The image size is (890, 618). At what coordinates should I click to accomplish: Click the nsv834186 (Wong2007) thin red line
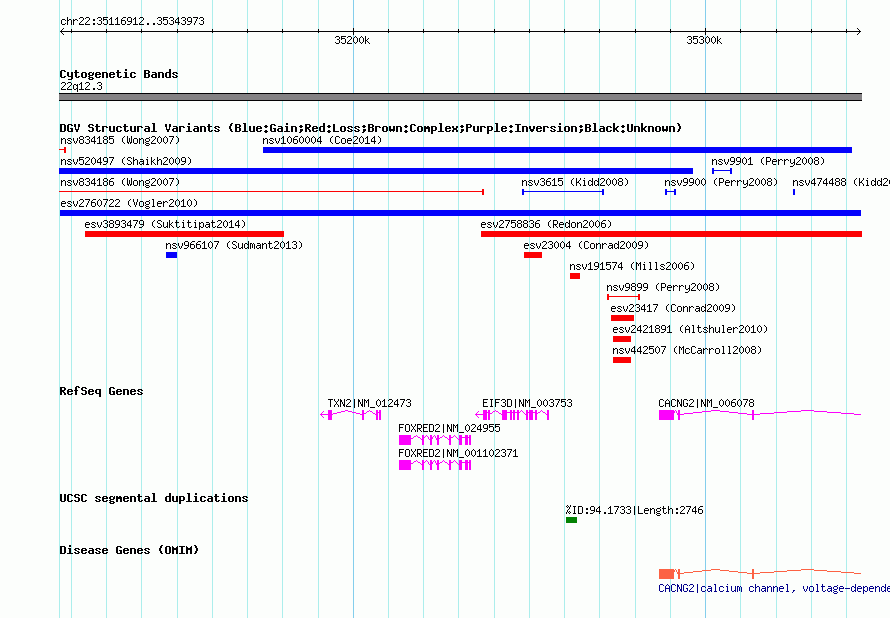[x=271, y=192]
